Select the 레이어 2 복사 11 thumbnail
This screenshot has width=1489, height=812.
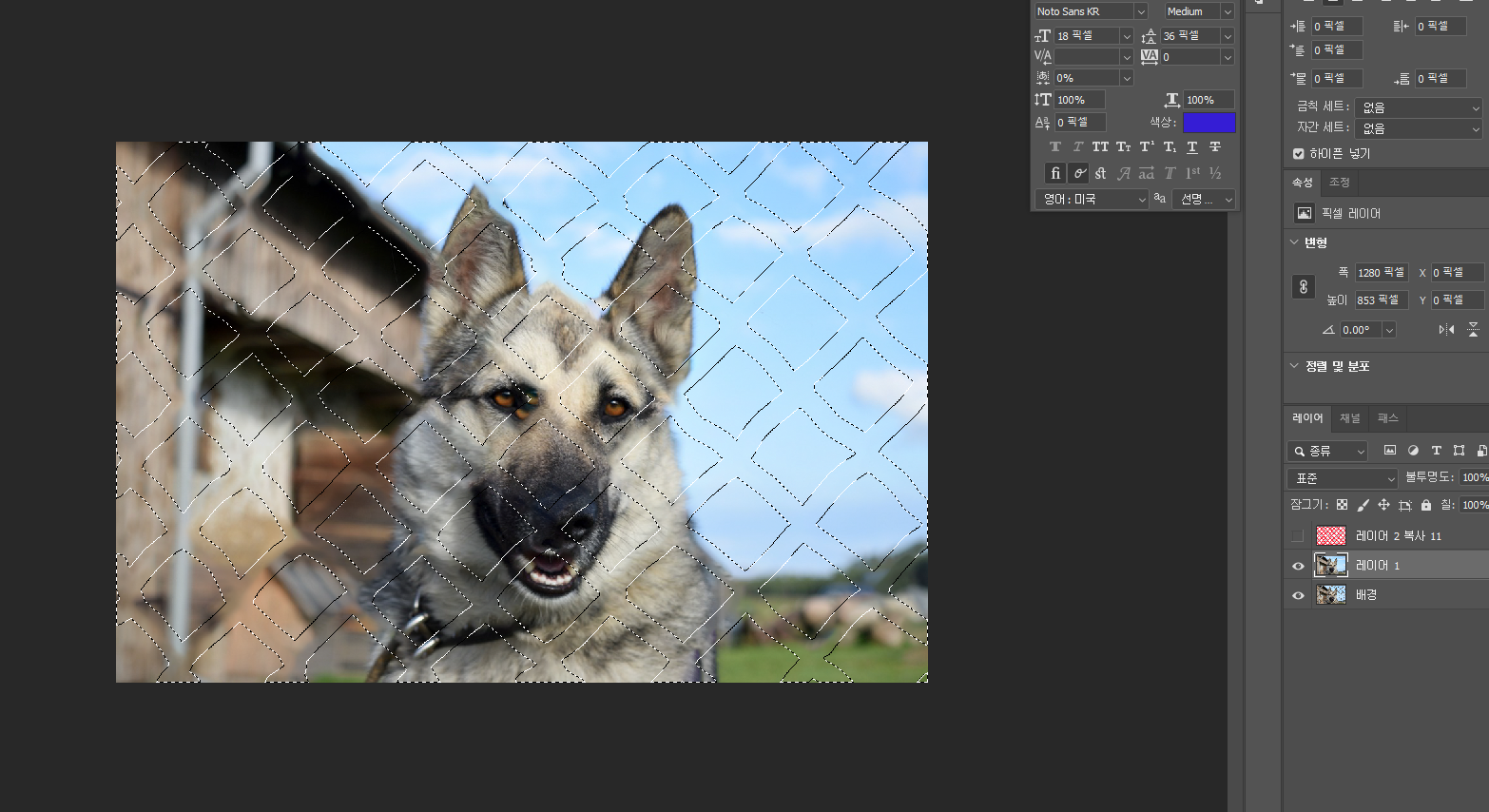click(x=1331, y=536)
